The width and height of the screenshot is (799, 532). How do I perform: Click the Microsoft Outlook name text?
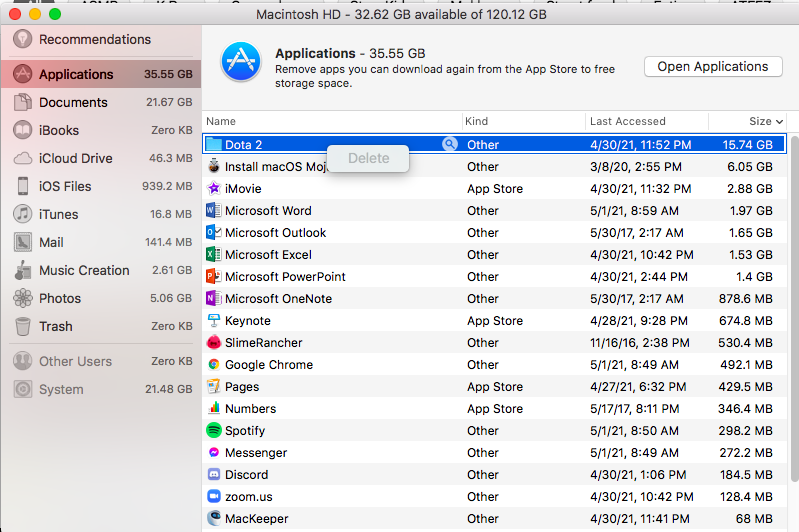click(276, 232)
